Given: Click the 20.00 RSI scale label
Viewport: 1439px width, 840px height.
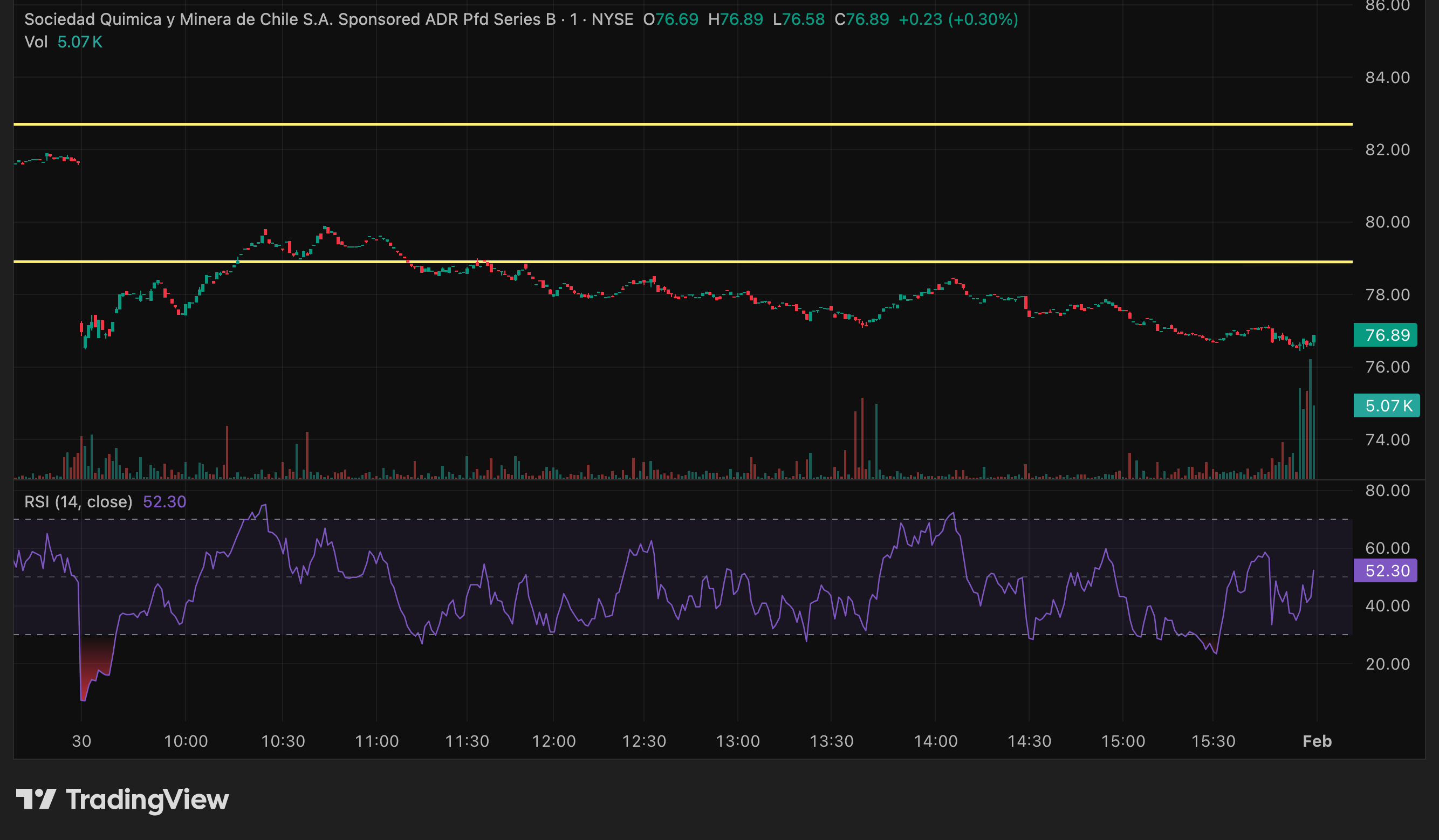Looking at the screenshot, I should 1387,664.
